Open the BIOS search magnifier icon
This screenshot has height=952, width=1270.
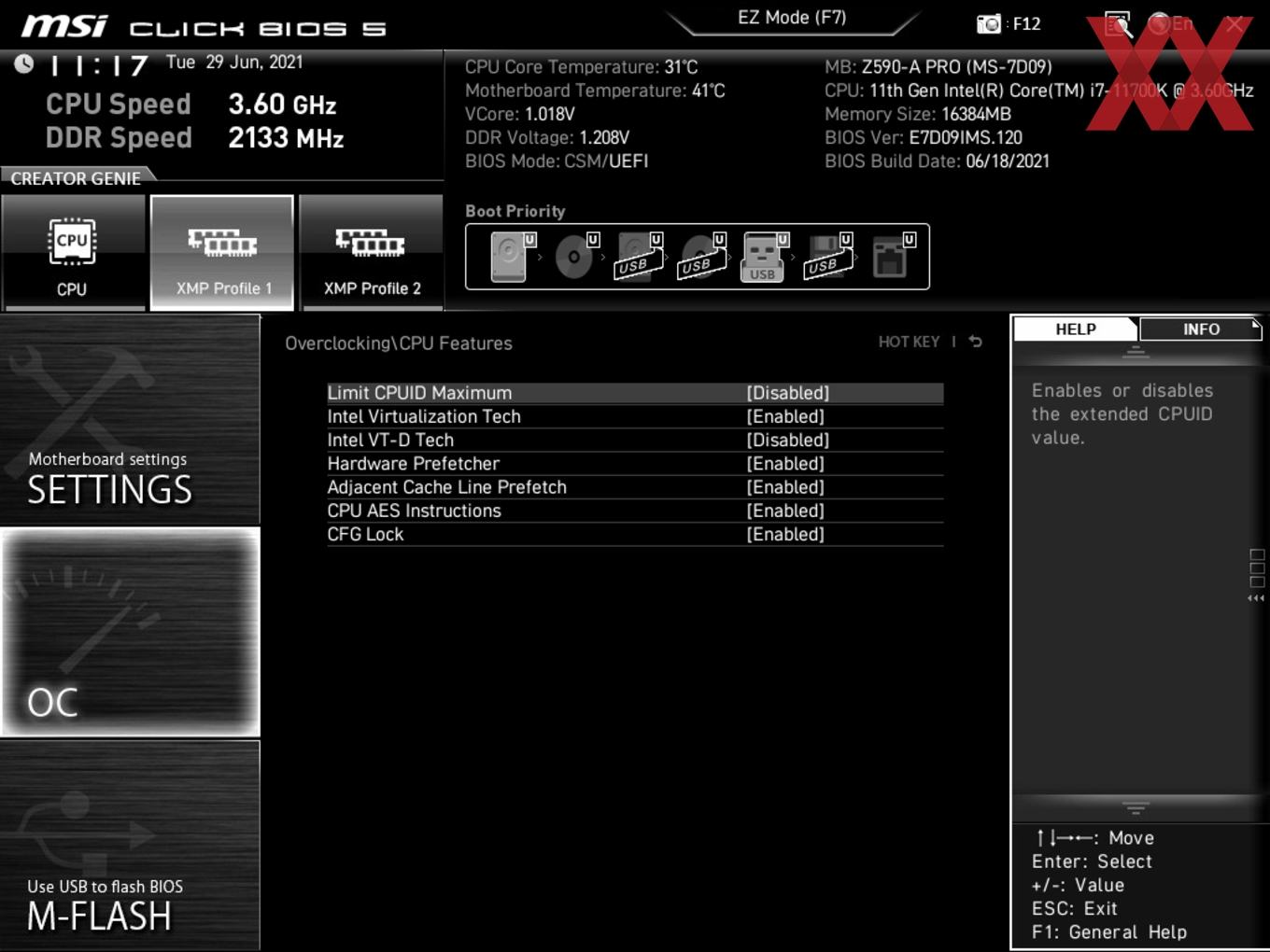point(1117,23)
